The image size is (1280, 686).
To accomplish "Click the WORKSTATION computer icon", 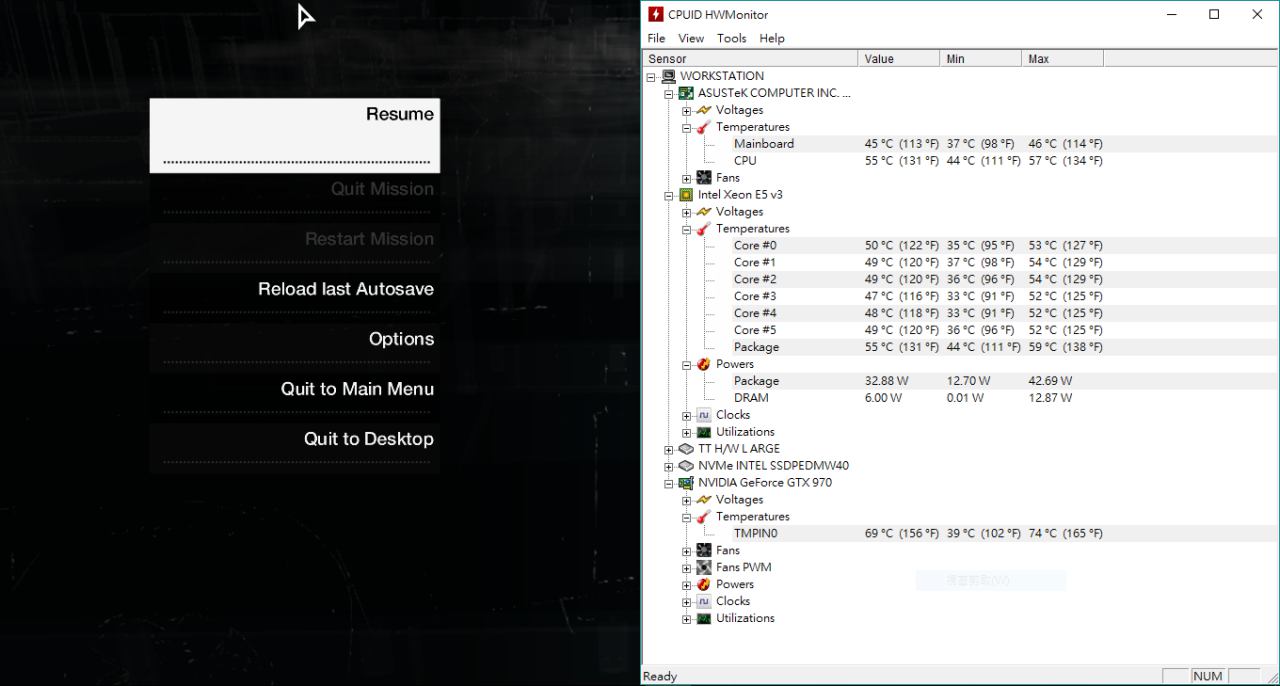I will [x=669, y=76].
